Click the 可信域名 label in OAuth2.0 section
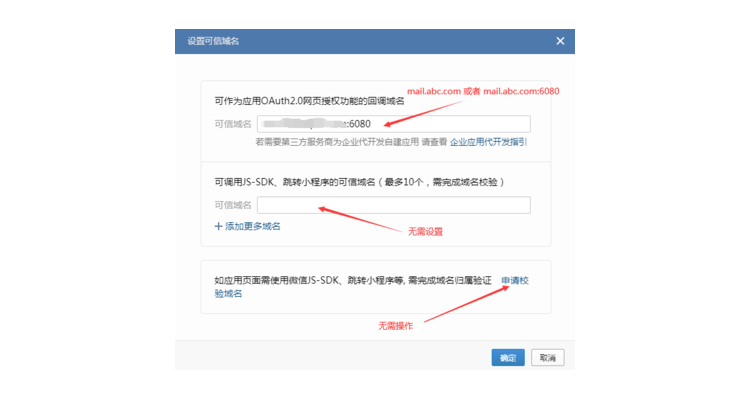750x400 pixels. [x=232, y=124]
